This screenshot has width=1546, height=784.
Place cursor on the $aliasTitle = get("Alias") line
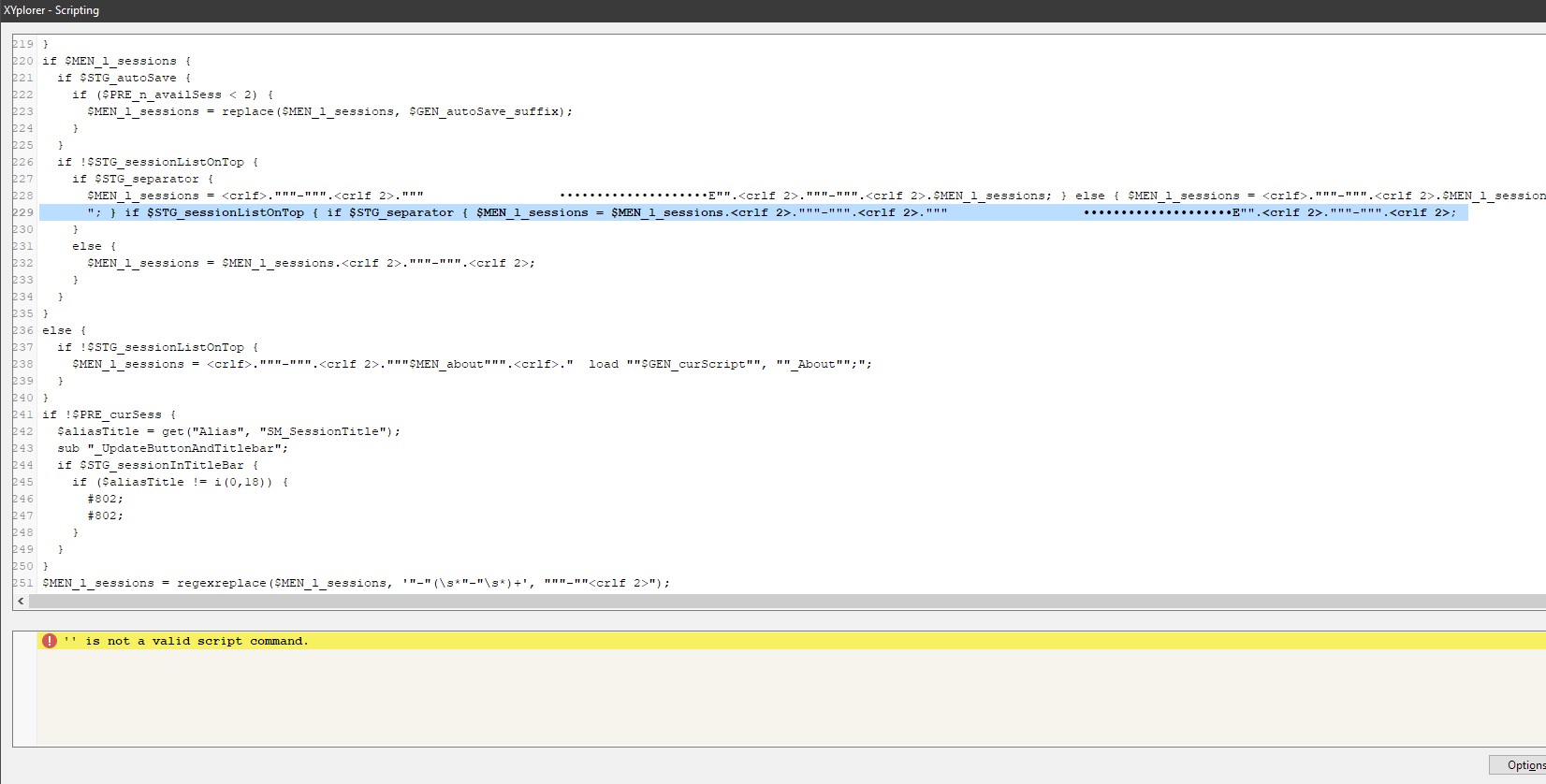click(x=228, y=431)
